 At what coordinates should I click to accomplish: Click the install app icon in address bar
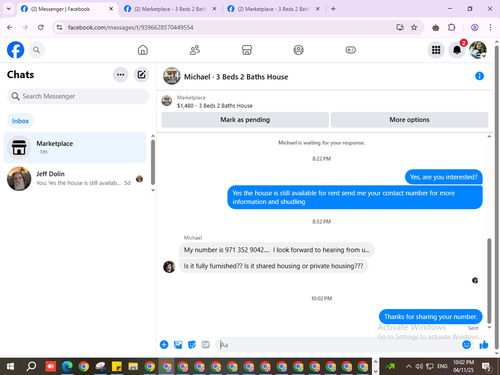coord(400,27)
